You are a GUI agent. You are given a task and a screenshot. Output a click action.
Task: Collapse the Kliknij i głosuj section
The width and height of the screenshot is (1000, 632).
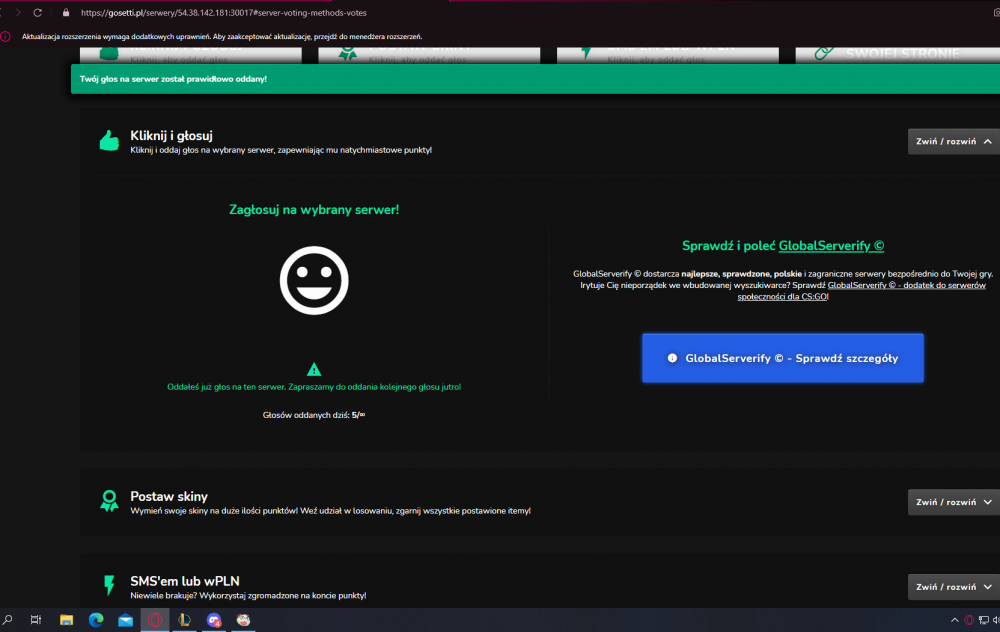(953, 142)
